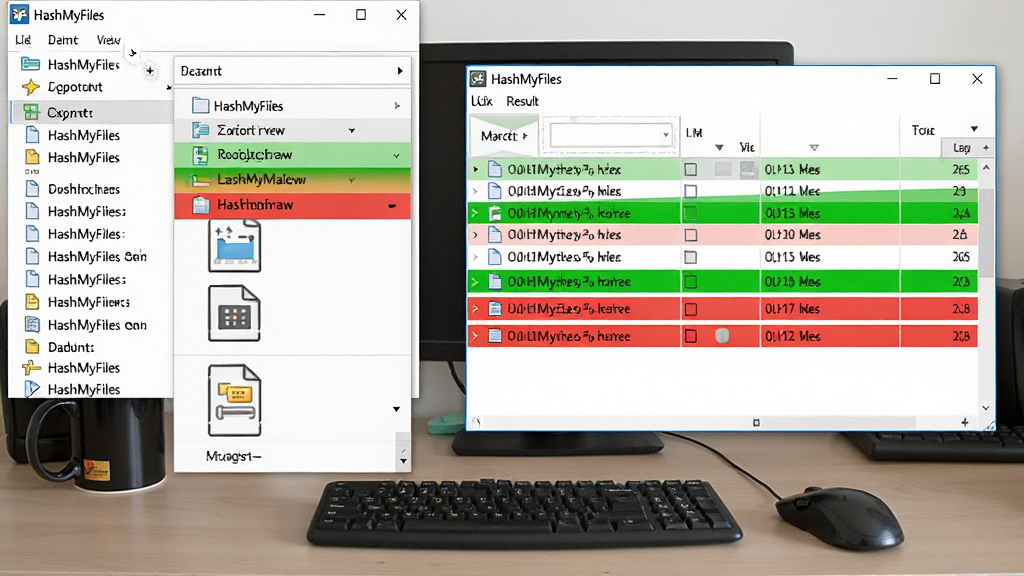
Task: Click the Vie column header
Action: point(747,148)
